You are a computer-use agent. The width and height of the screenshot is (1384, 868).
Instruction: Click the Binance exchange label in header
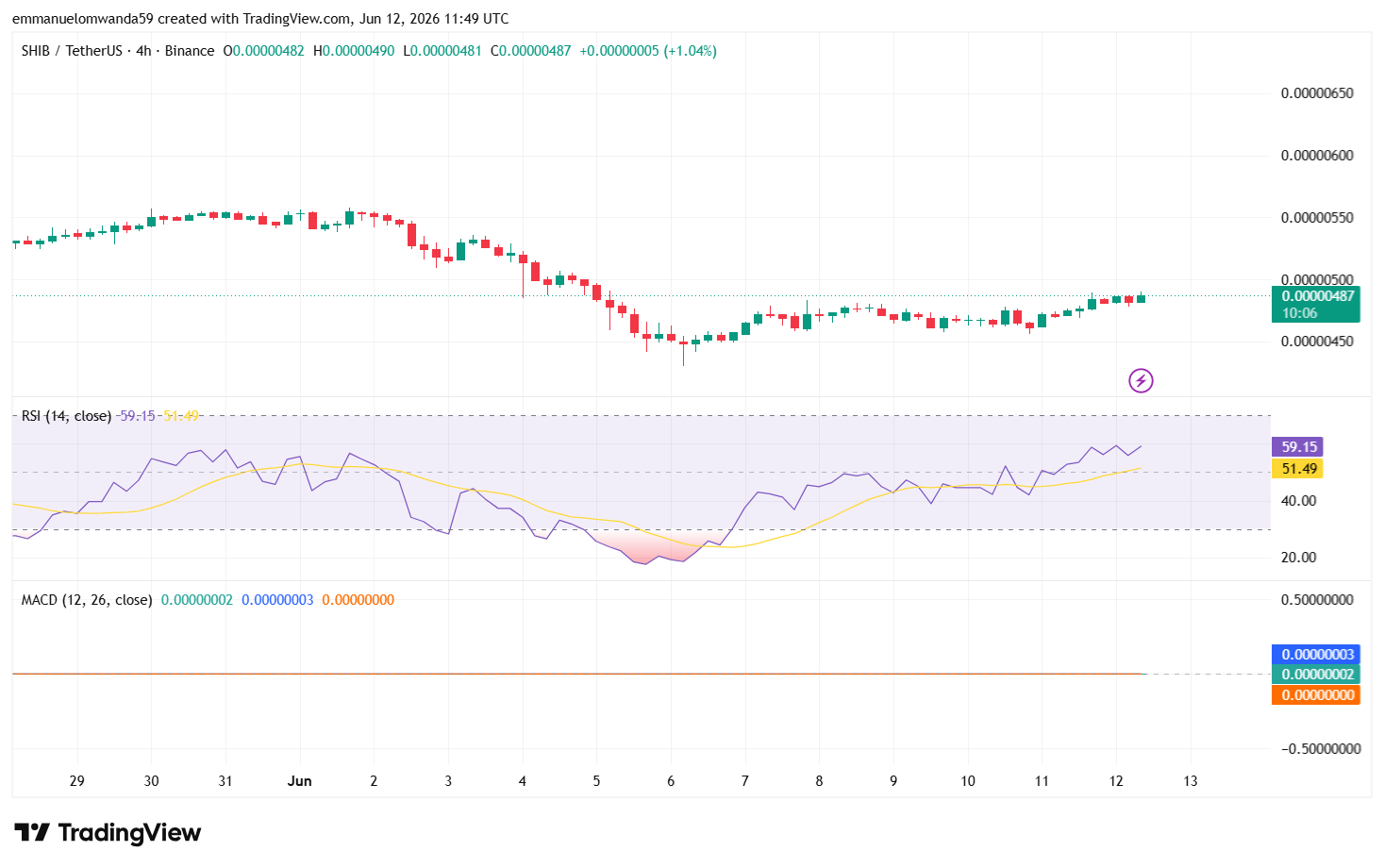pyautogui.click(x=190, y=51)
